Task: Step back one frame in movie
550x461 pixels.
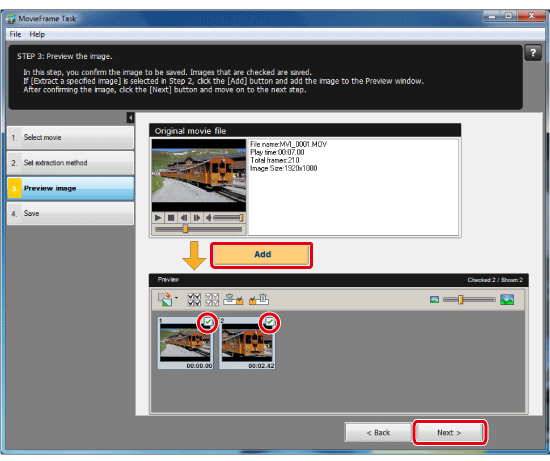Action: click(184, 218)
